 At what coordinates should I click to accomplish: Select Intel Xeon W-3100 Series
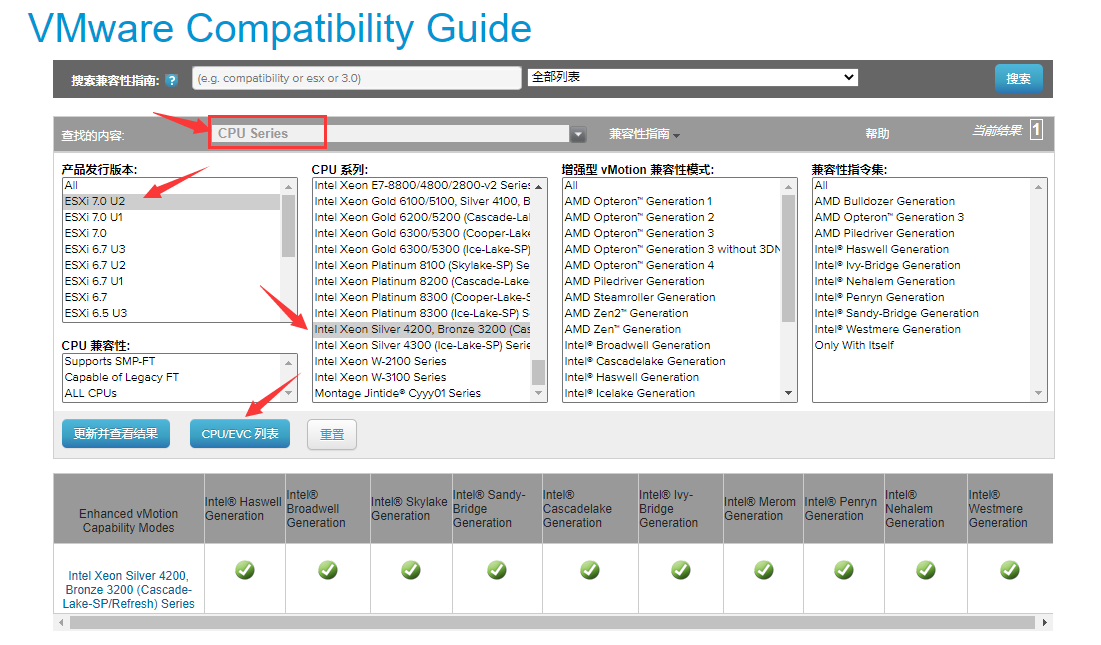422,378
